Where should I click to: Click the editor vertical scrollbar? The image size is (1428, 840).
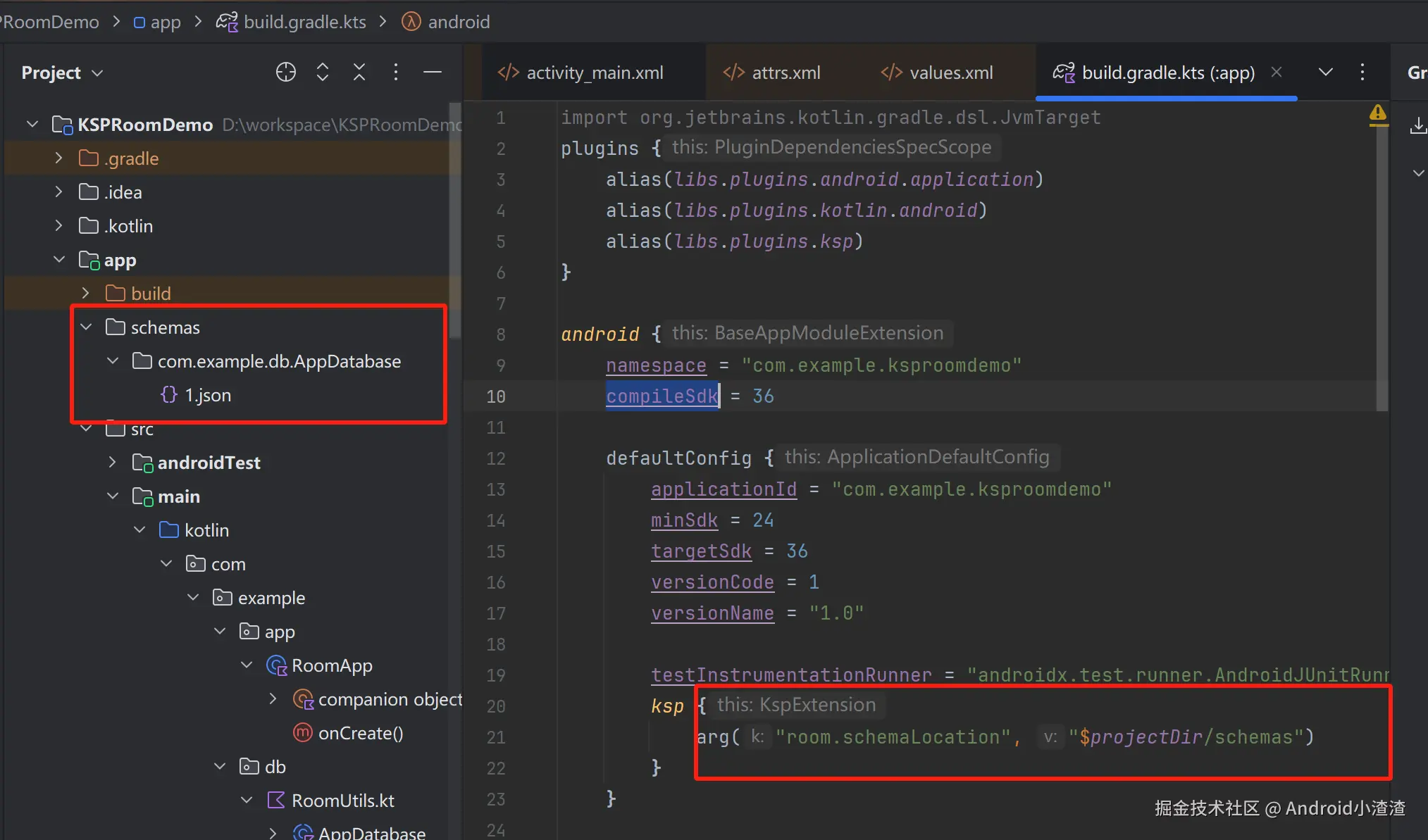coord(1382,268)
